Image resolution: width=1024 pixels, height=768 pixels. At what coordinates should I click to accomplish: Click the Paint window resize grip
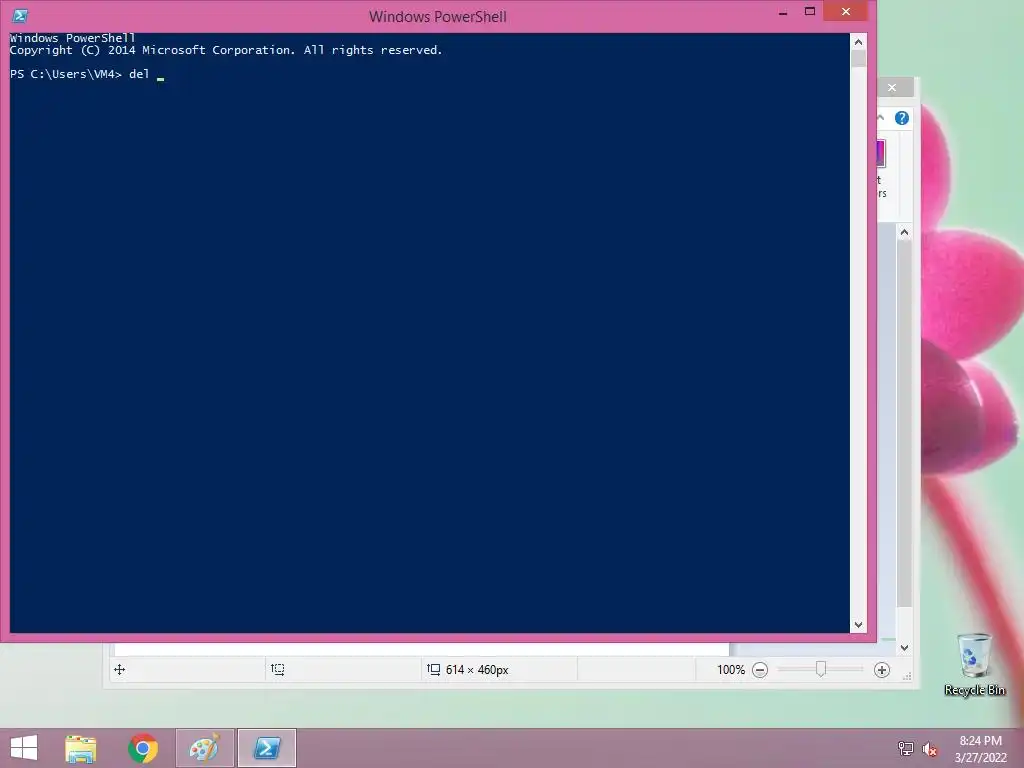(x=907, y=677)
